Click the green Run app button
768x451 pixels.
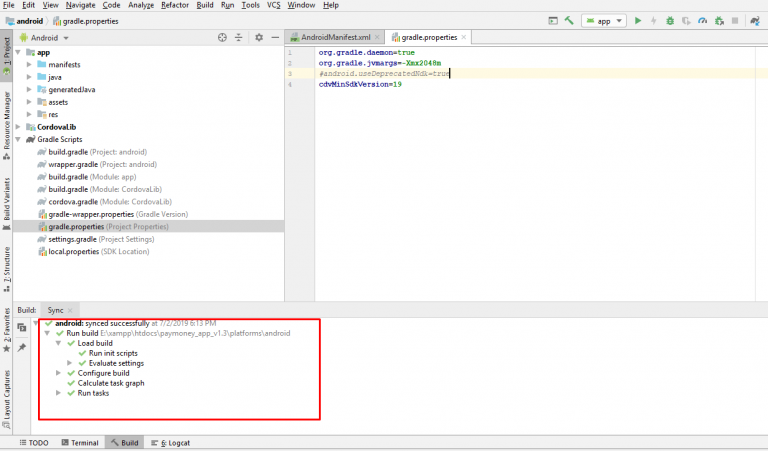tap(638, 20)
